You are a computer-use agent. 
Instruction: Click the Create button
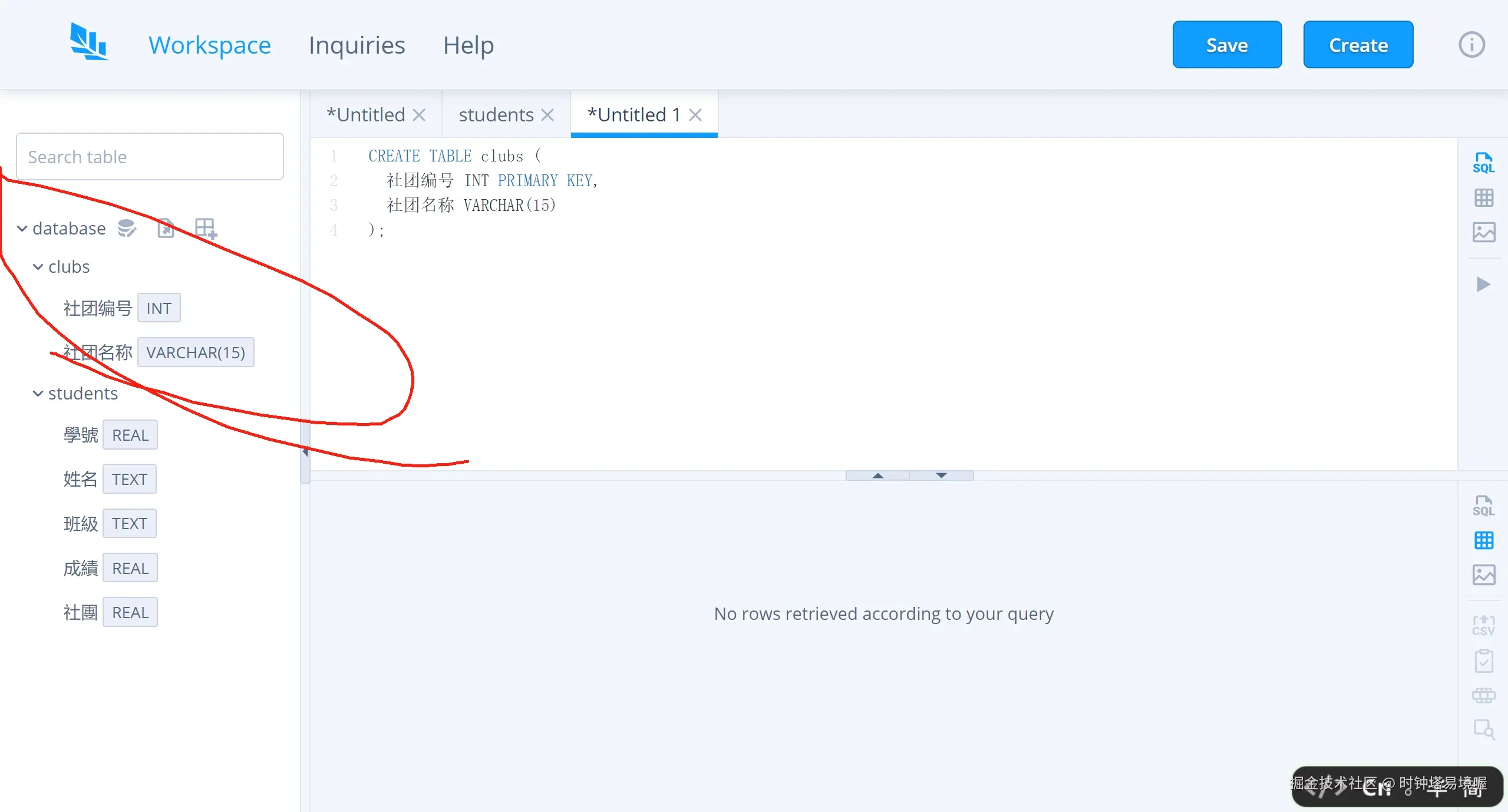tap(1358, 45)
